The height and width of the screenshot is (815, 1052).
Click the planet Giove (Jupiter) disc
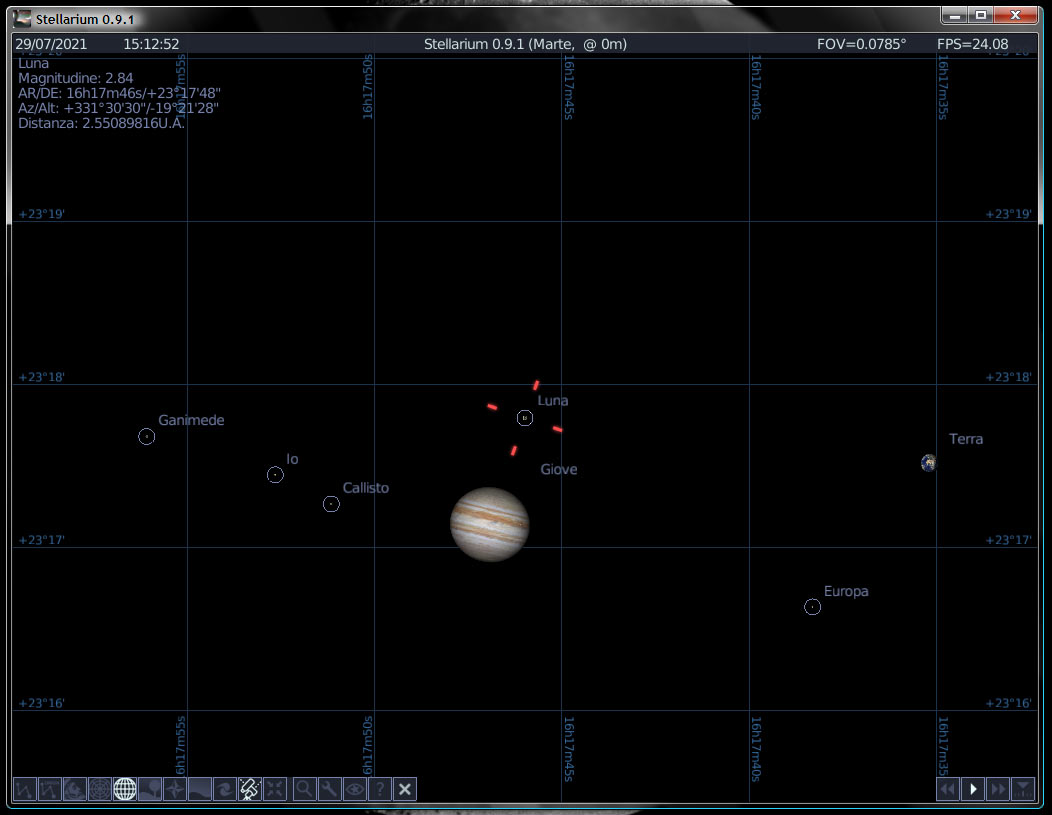click(x=490, y=524)
